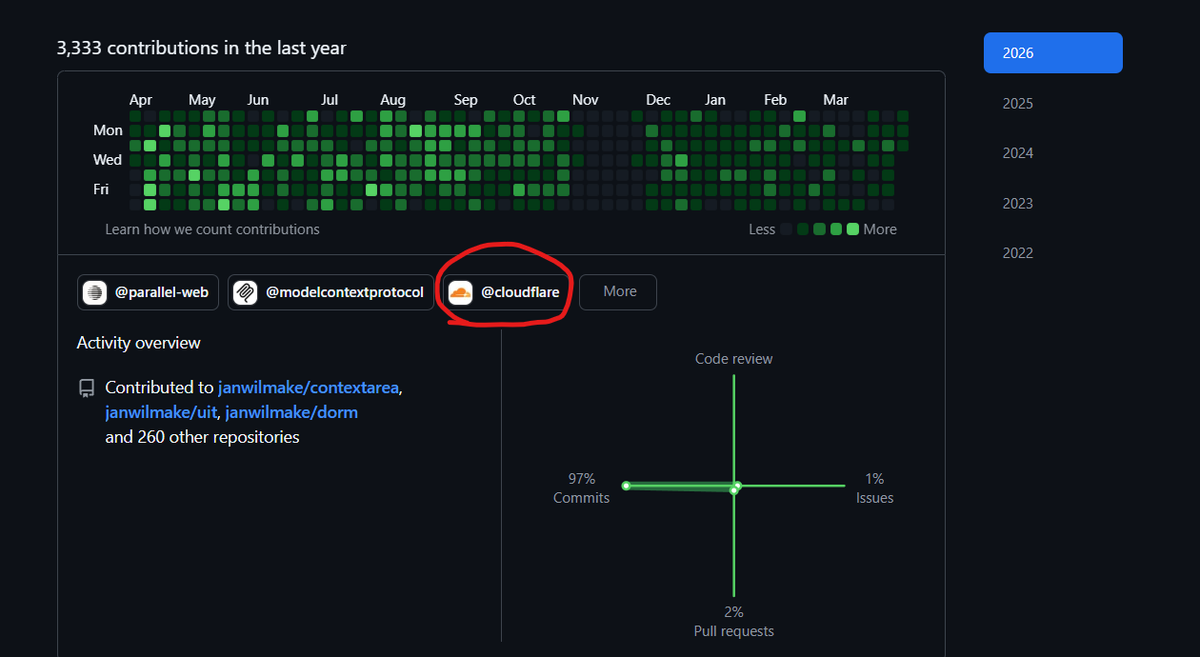
Task: Click the Nov month label on the calendar
Action: click(585, 100)
